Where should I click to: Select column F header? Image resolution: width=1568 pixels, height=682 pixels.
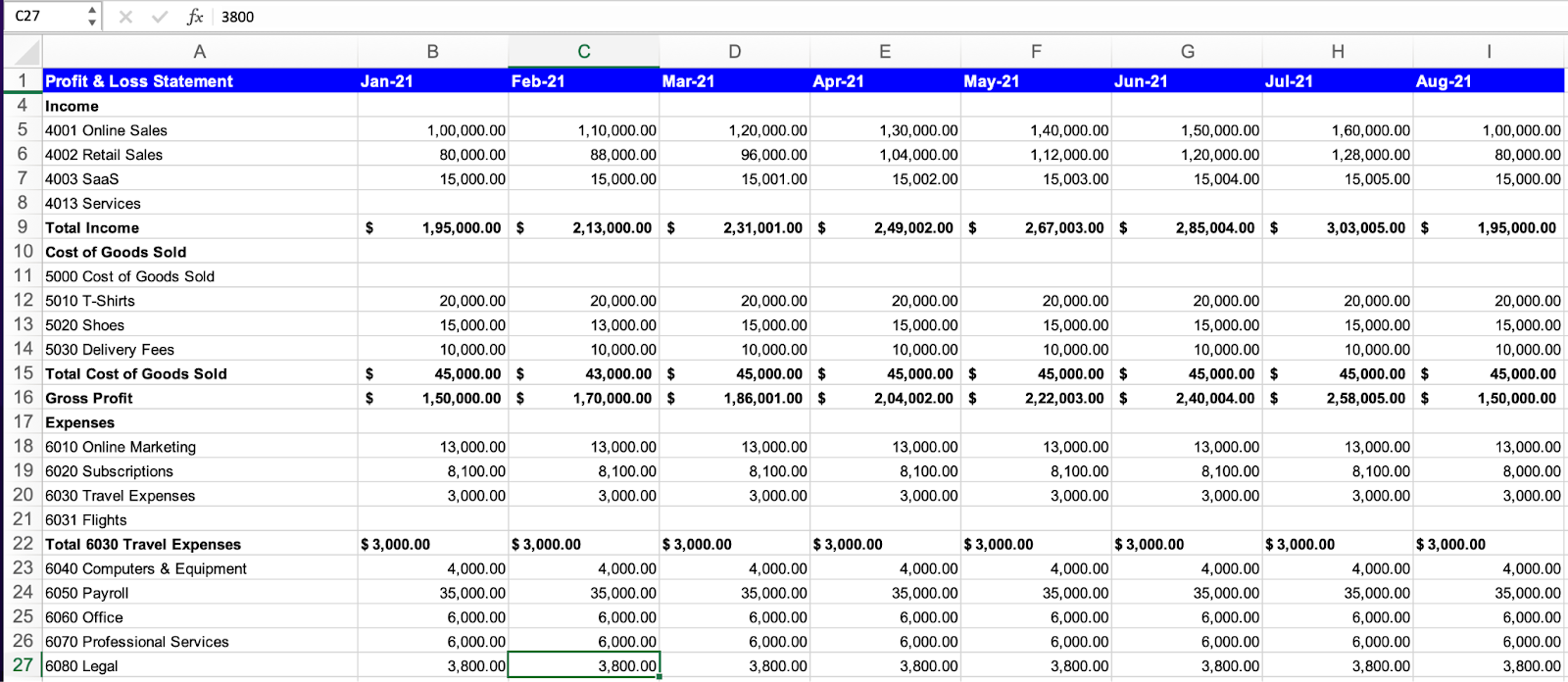1037,52
